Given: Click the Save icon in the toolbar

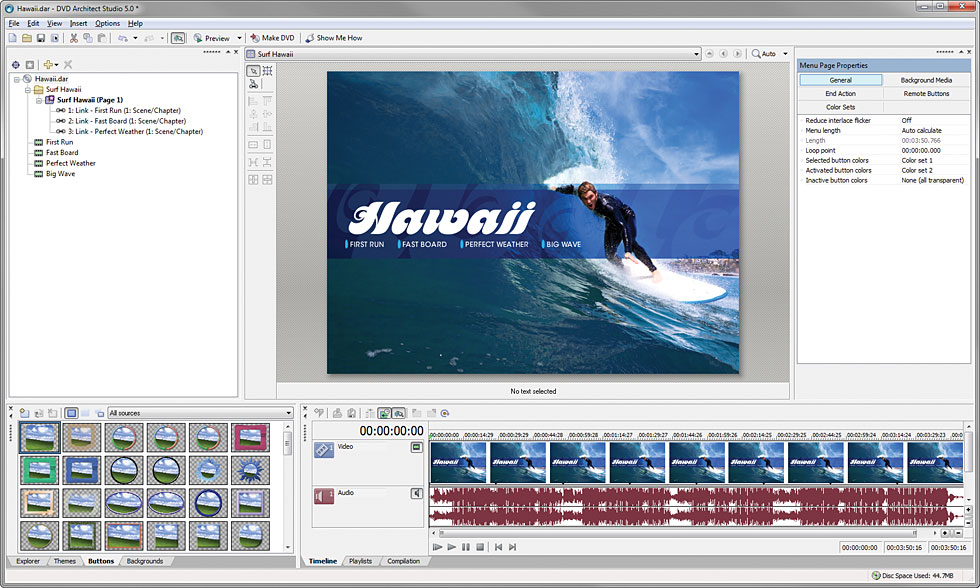Looking at the screenshot, I should 41,38.
